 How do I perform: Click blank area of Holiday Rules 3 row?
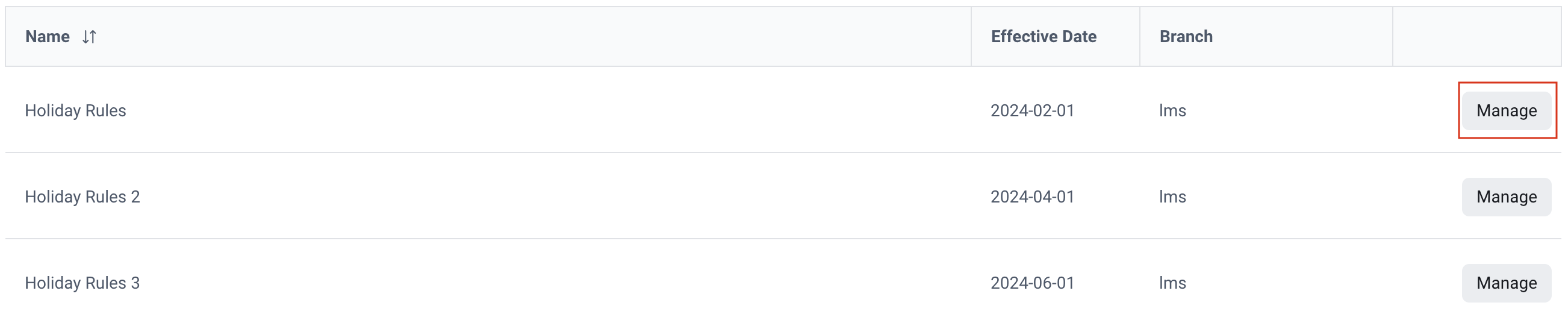[548, 282]
